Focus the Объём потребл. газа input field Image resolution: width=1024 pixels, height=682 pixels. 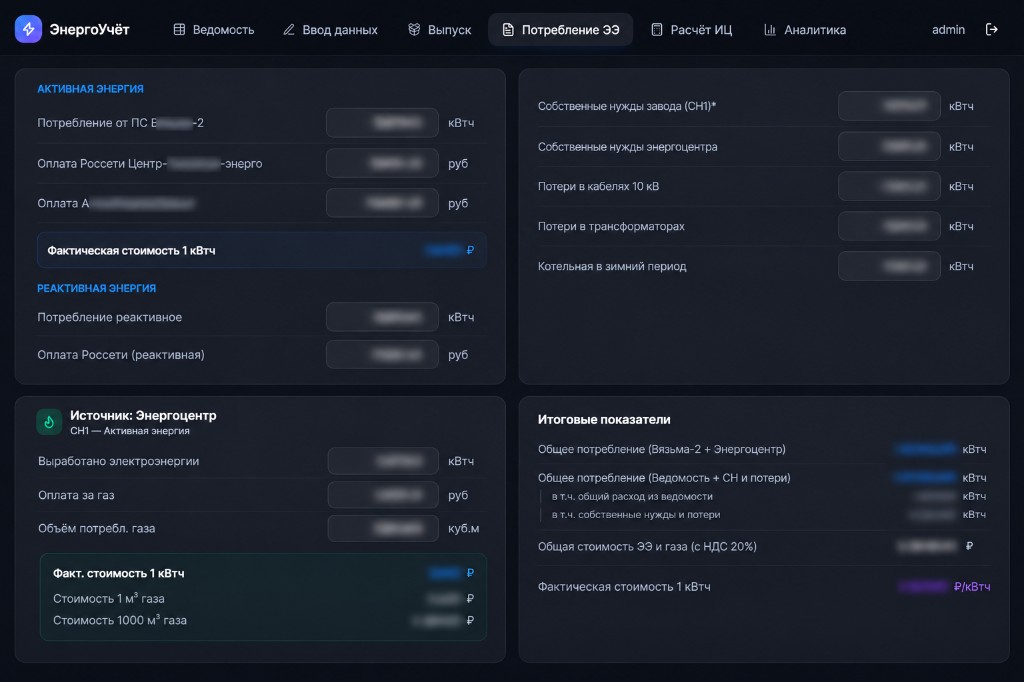pyautogui.click(x=383, y=528)
